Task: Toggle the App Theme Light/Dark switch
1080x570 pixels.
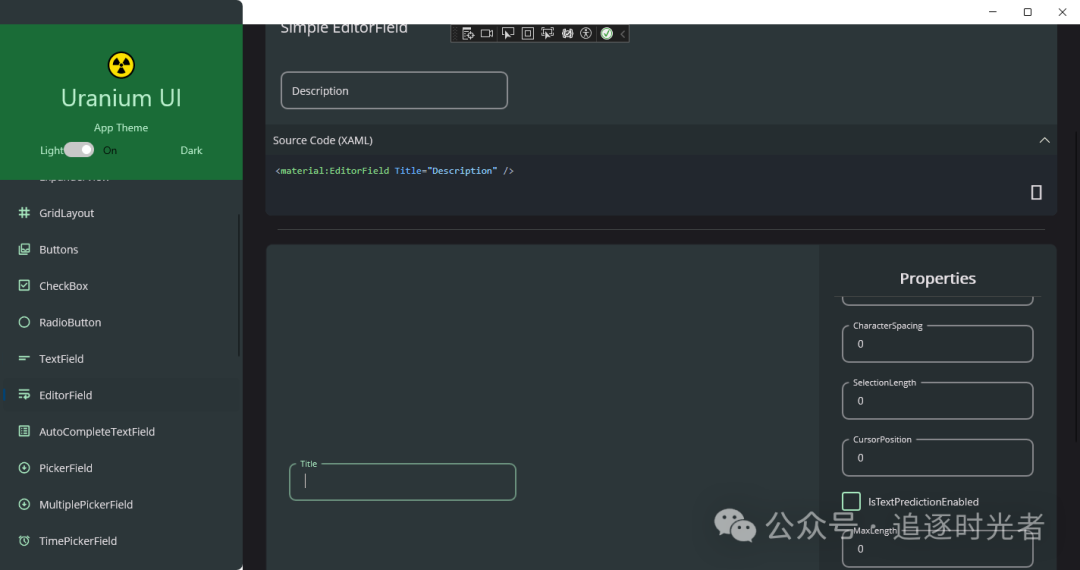Action: [x=79, y=150]
